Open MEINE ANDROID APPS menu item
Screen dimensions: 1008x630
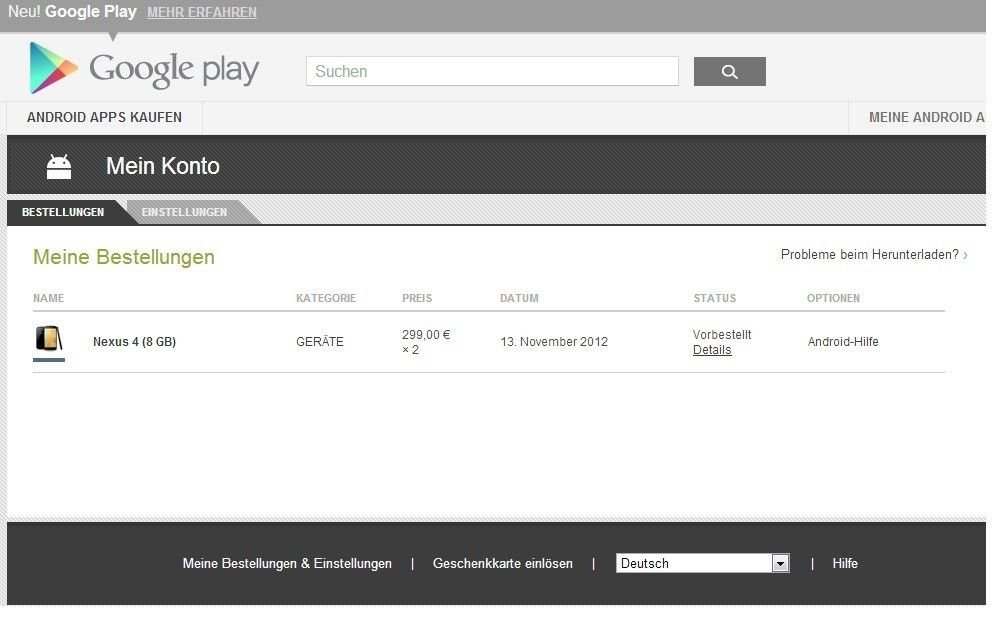tap(926, 117)
